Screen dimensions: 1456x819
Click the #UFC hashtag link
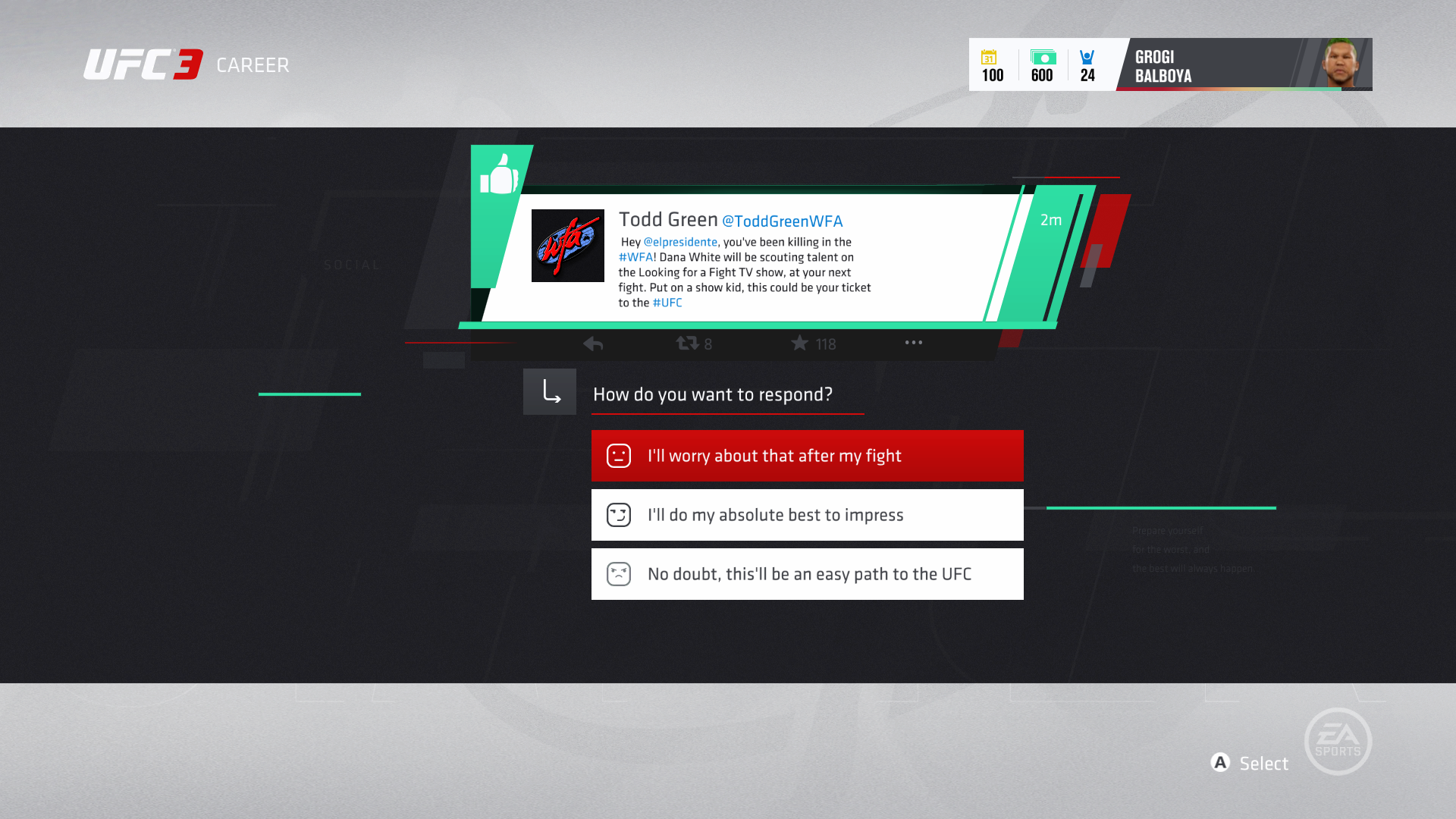[x=667, y=303]
